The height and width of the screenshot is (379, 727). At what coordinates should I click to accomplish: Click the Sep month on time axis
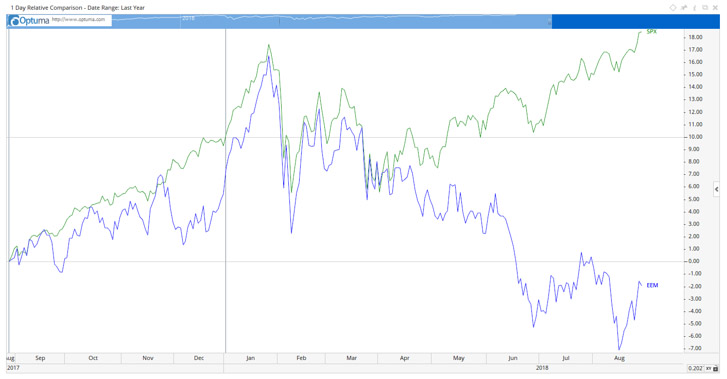click(x=40, y=358)
